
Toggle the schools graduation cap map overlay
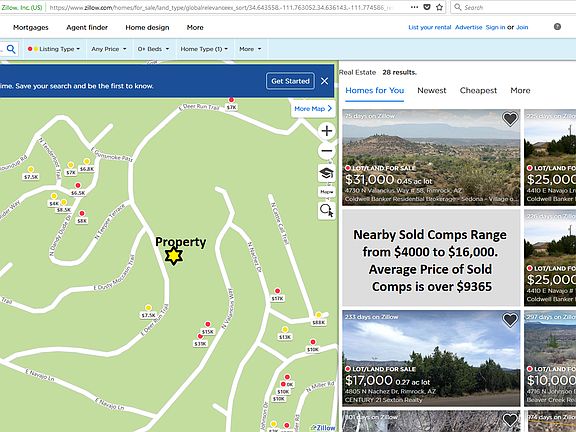coord(327,173)
